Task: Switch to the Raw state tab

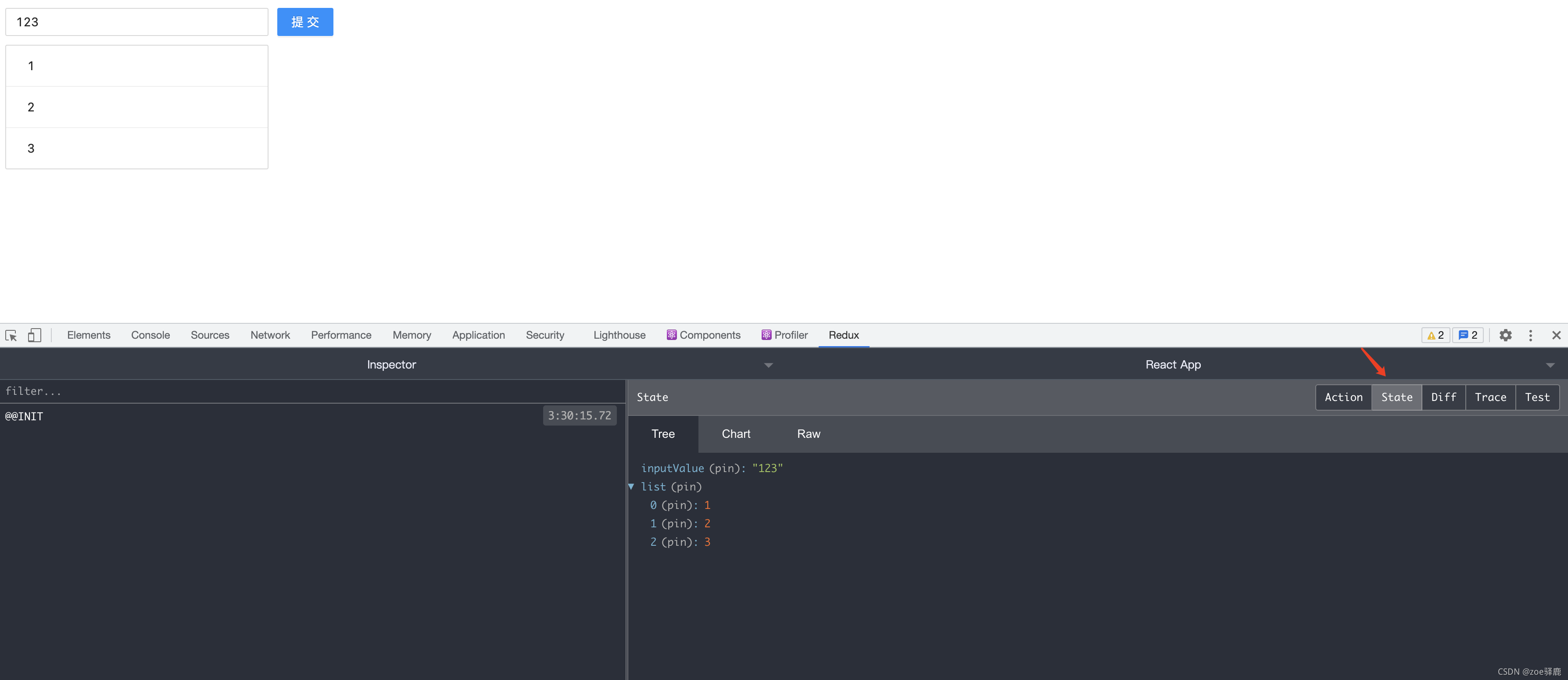Action: (x=808, y=434)
